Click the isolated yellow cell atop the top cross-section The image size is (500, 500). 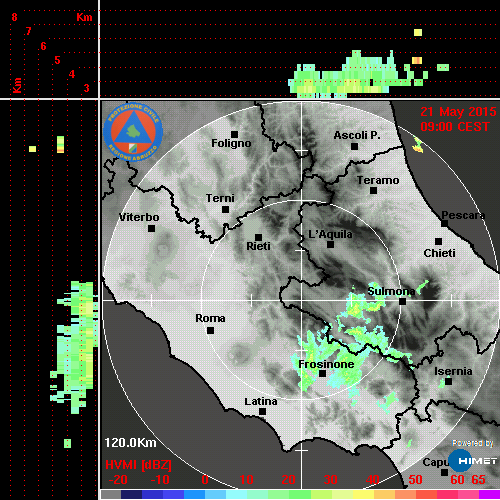point(418,32)
